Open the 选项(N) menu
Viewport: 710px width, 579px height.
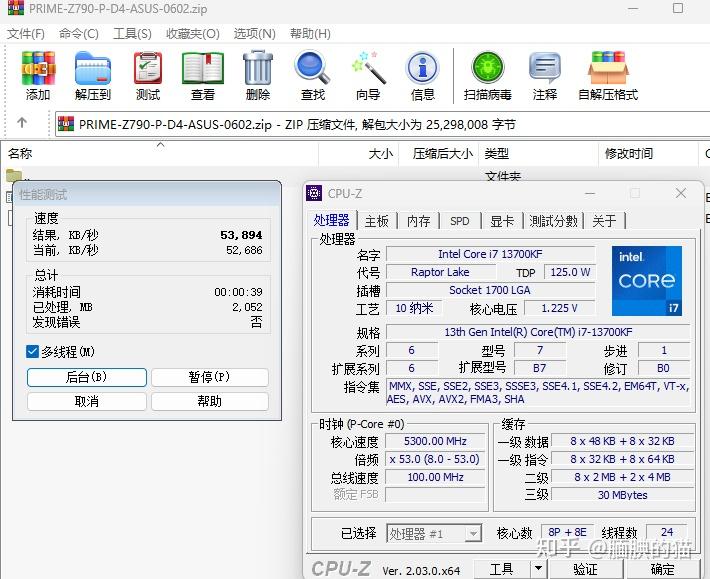tap(254, 34)
